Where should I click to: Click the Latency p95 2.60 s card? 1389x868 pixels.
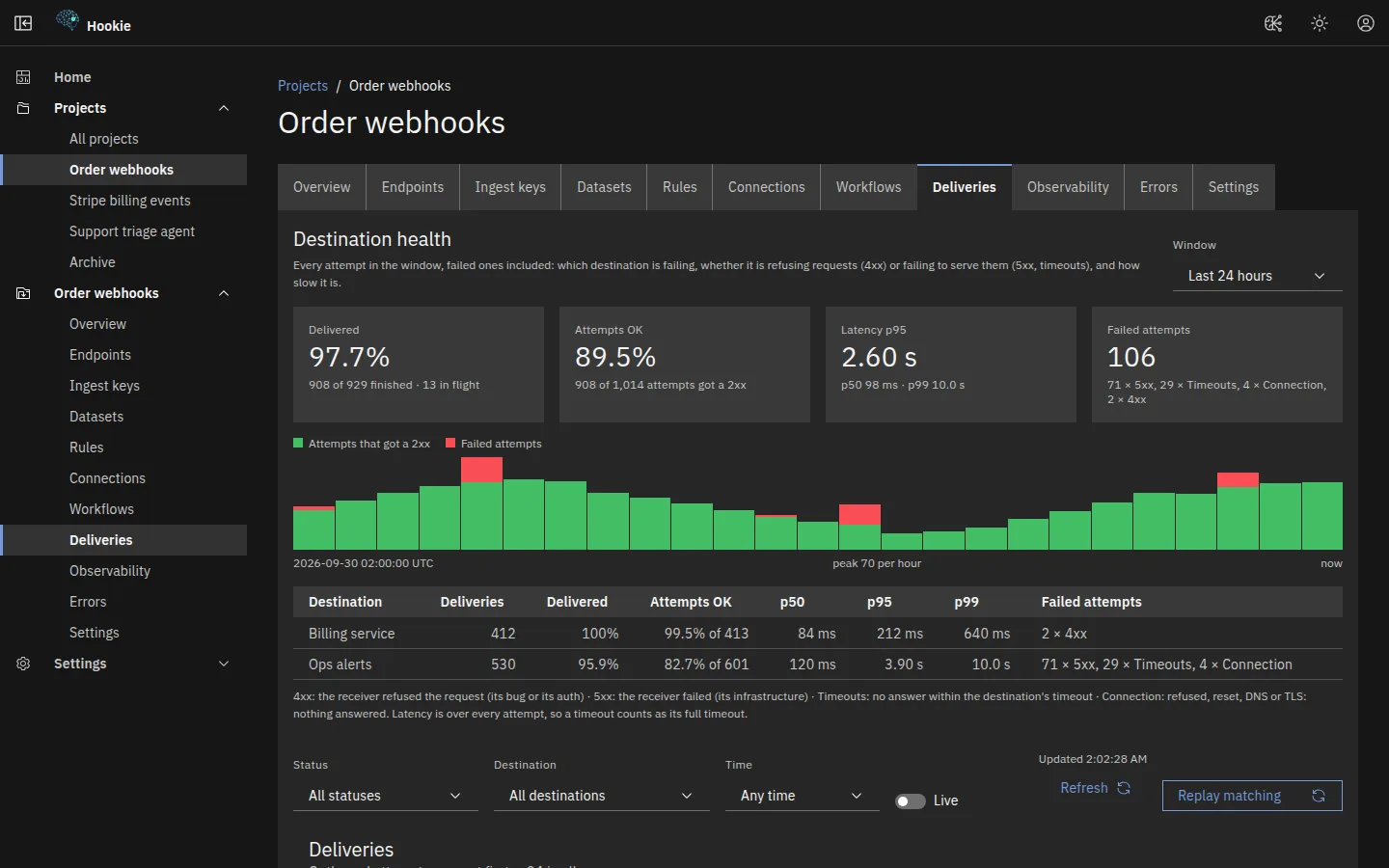tap(951, 365)
